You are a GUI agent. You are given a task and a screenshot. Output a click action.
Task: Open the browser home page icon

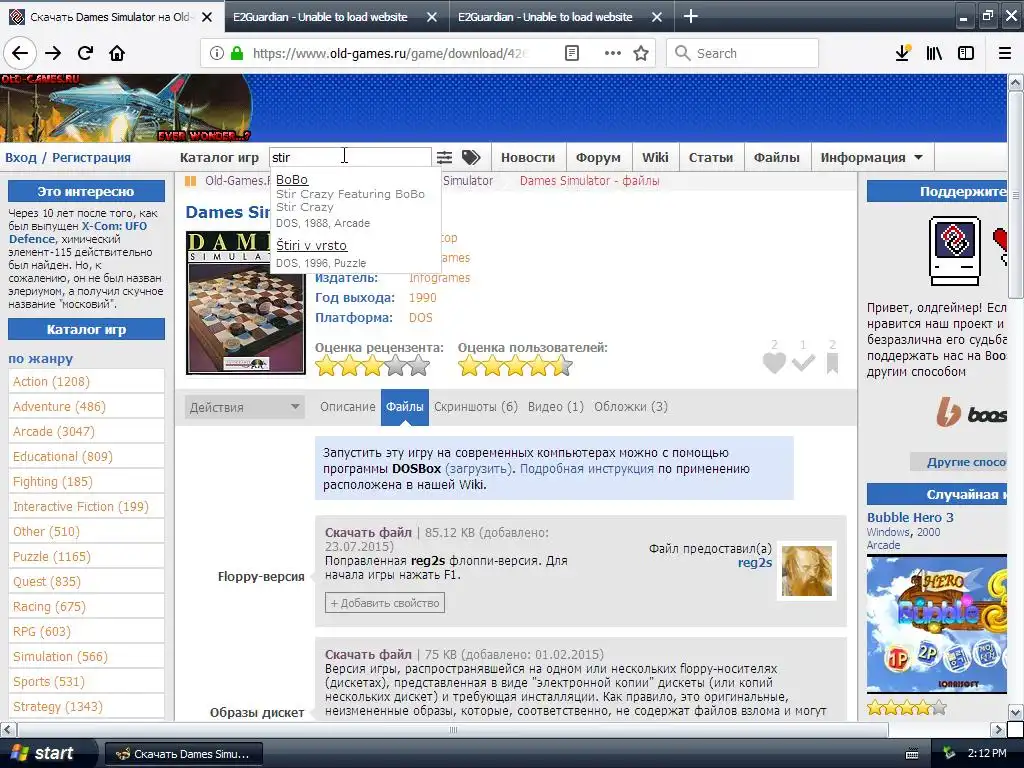point(117,53)
